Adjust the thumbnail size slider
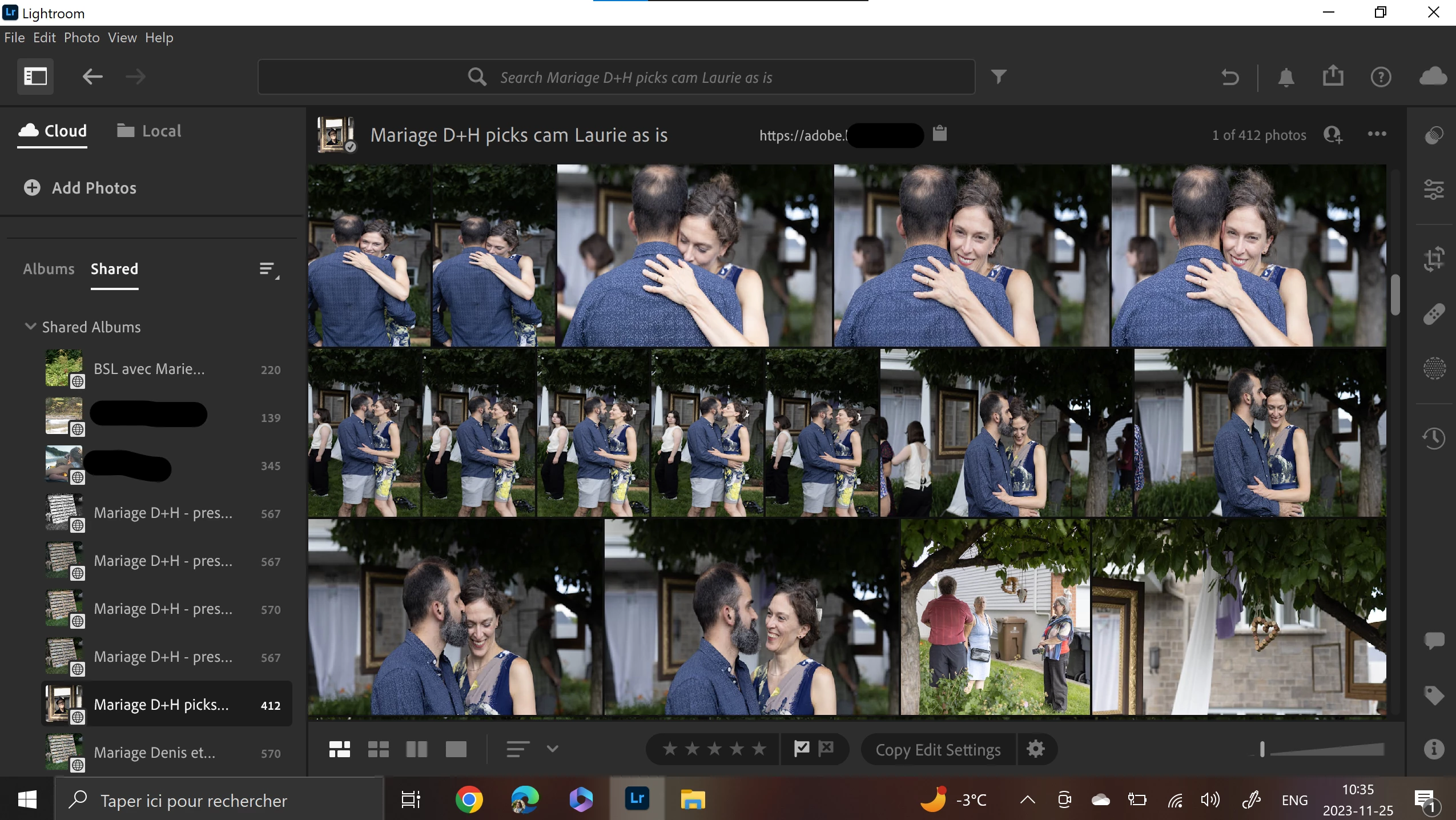 coord(1262,749)
